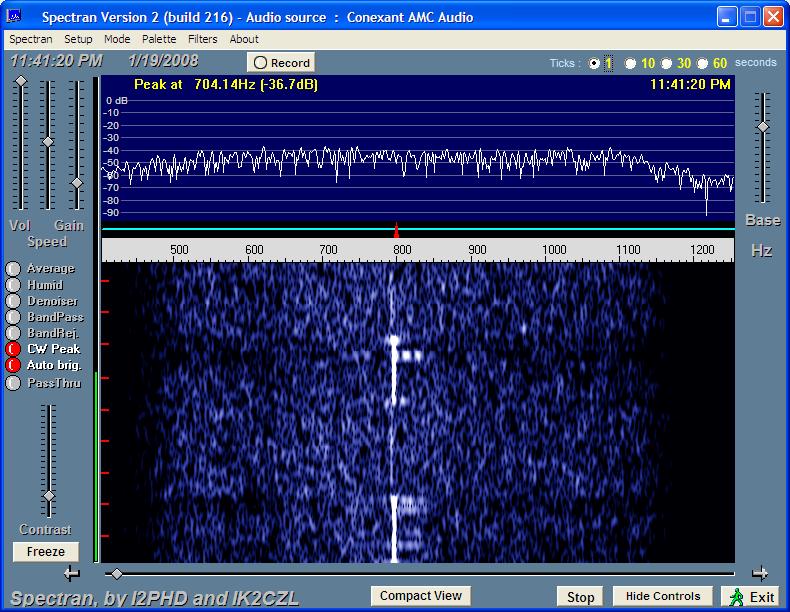Click the 1000 mark on frequency ruler
The image size is (790, 612).
(554, 250)
